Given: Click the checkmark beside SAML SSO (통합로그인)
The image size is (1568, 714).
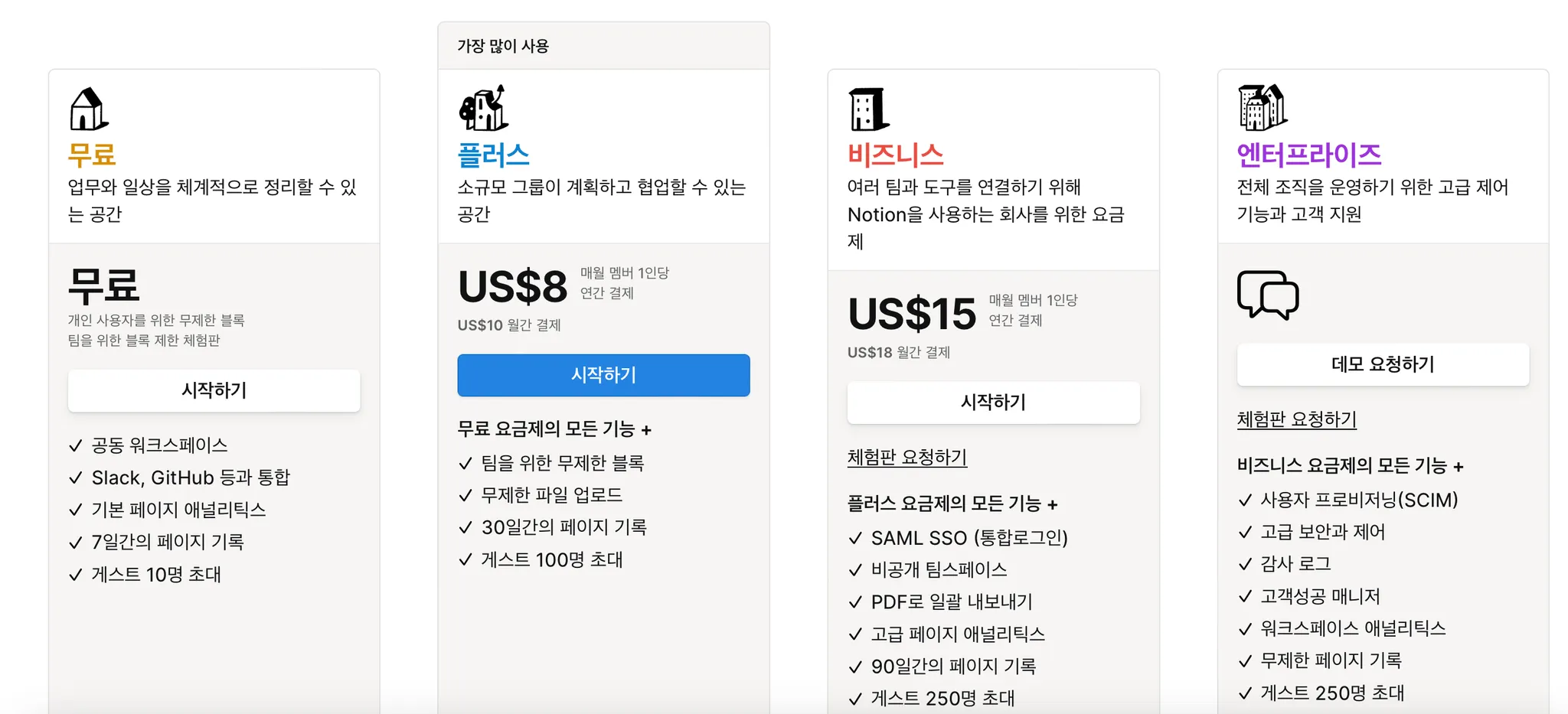Looking at the screenshot, I should click(x=856, y=539).
